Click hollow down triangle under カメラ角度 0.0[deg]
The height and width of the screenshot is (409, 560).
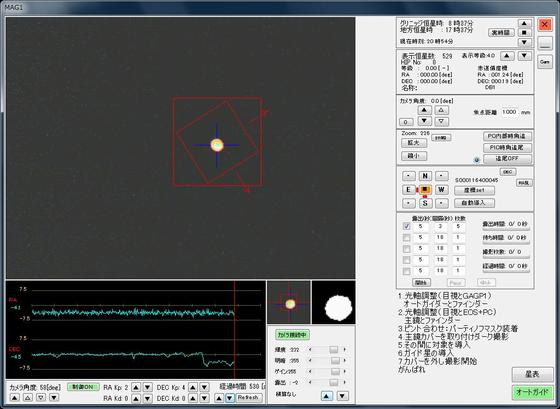coord(441,121)
